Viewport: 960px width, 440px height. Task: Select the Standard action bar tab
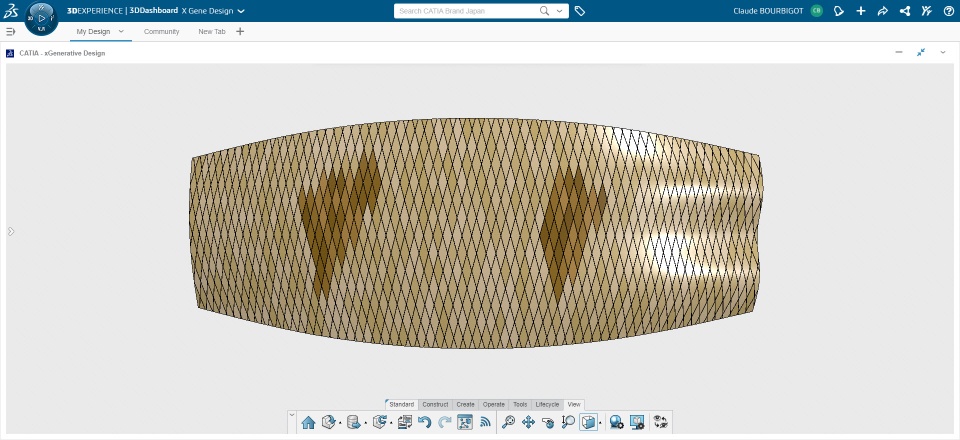pyautogui.click(x=402, y=405)
